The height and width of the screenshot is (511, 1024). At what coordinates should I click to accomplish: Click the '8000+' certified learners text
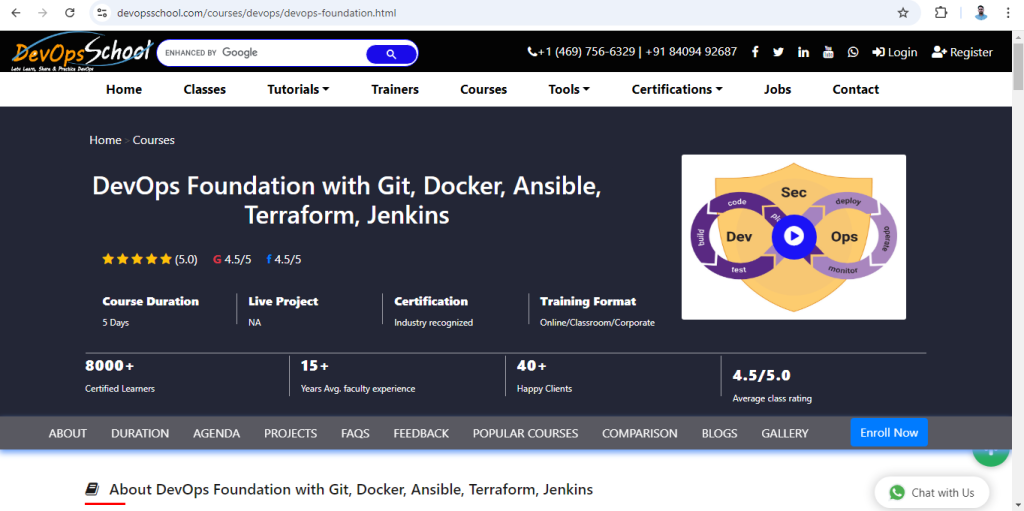[x=109, y=366]
